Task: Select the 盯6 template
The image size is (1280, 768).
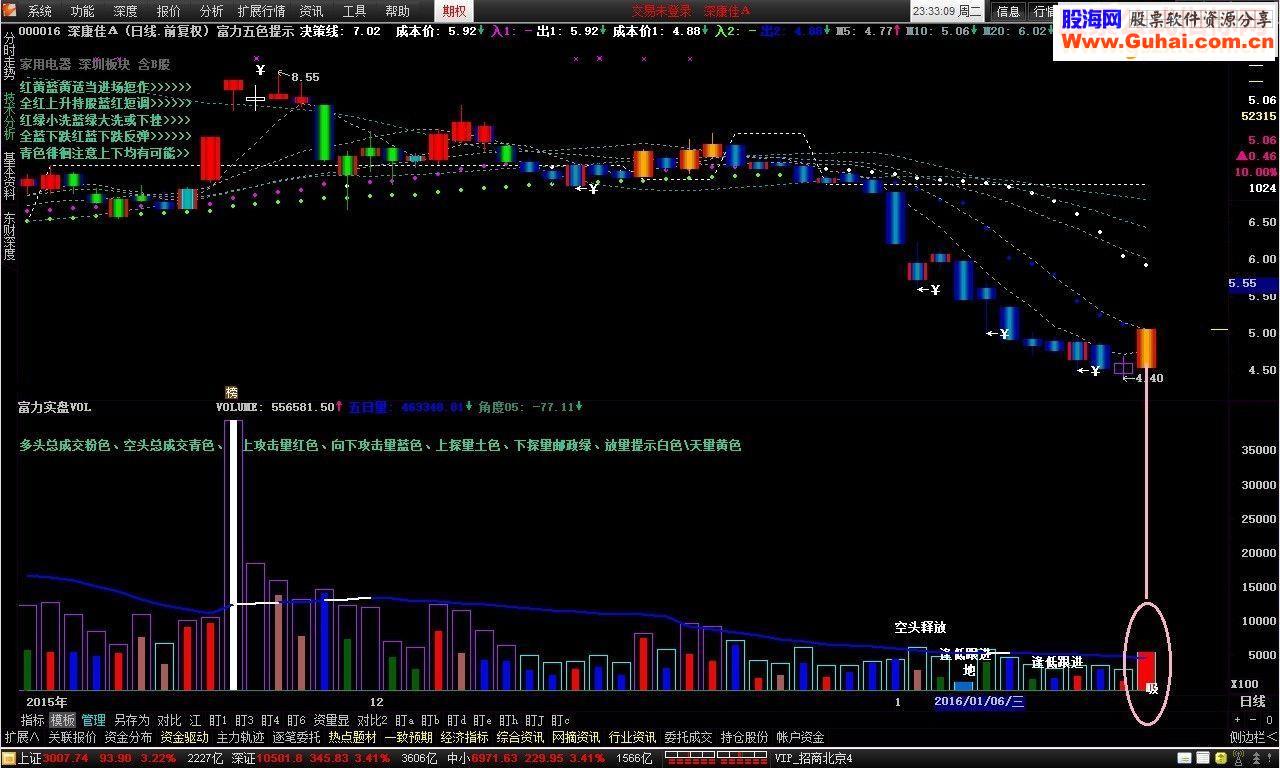Action: (296, 720)
